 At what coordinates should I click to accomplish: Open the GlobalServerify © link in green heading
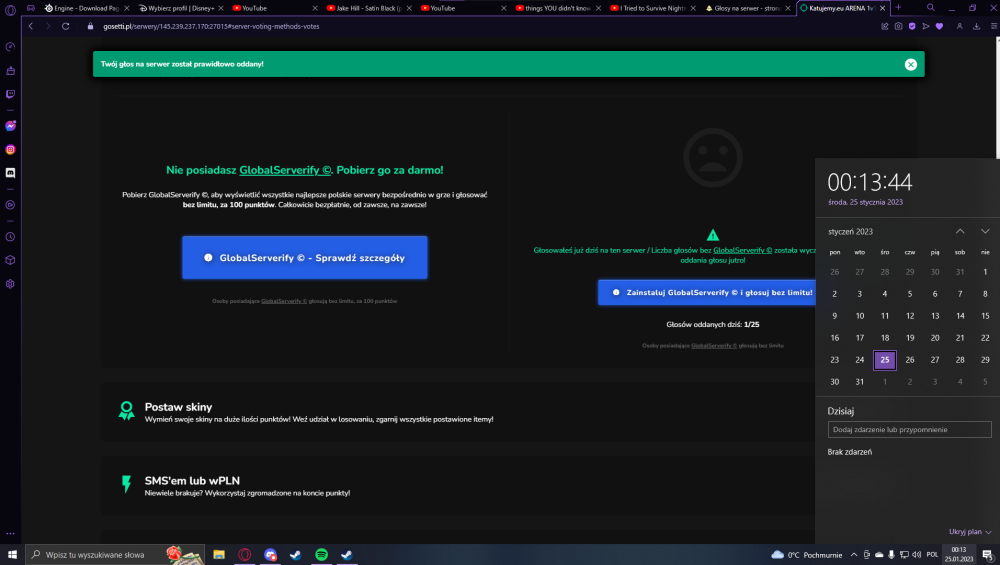(x=285, y=170)
